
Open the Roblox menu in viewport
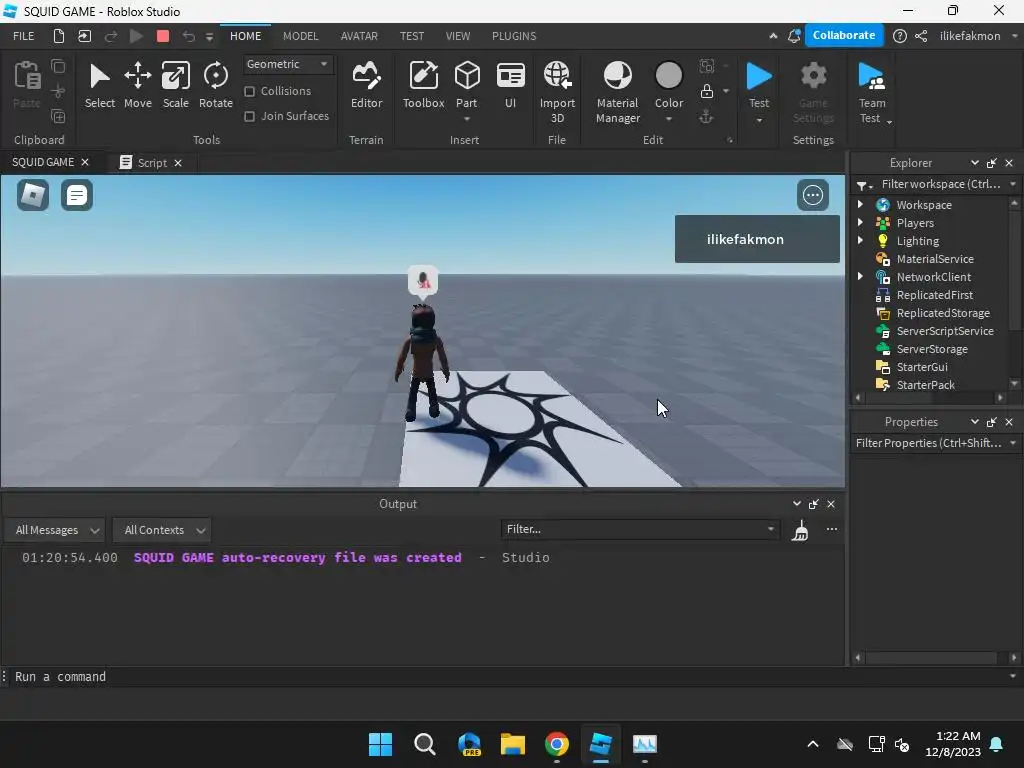(33, 195)
